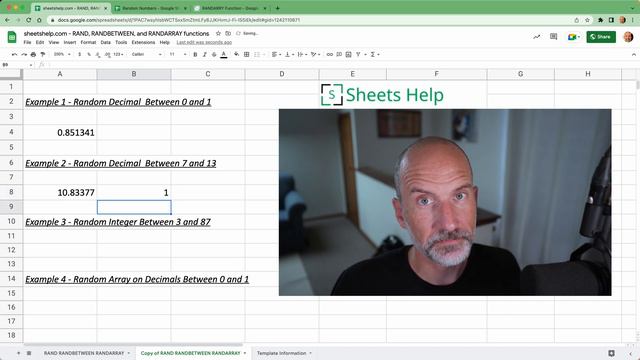Image resolution: width=640 pixels, height=360 pixels.
Task: Apply percent format icon
Action: (89, 54)
